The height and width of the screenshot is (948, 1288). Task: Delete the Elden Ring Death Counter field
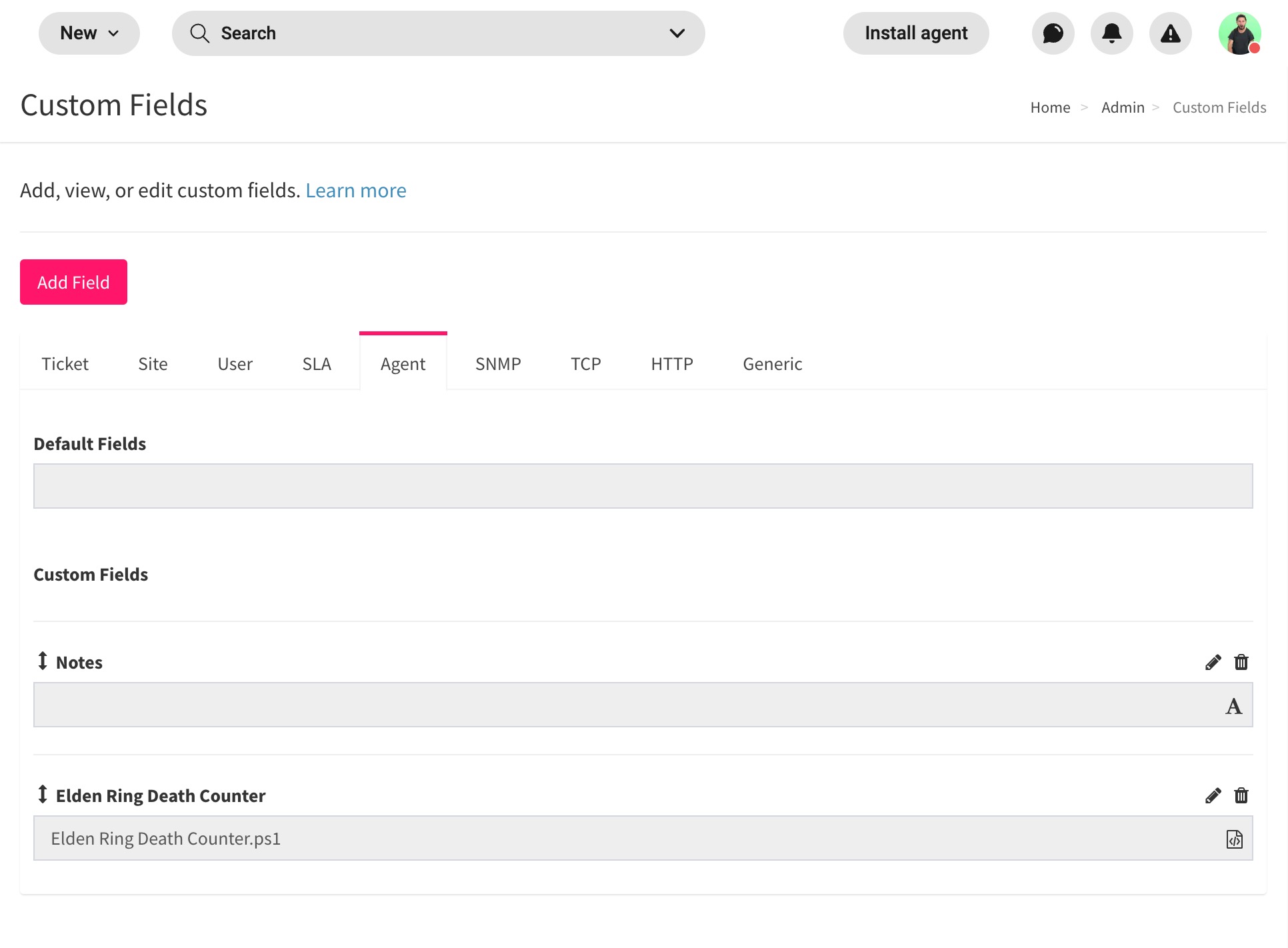click(1241, 795)
